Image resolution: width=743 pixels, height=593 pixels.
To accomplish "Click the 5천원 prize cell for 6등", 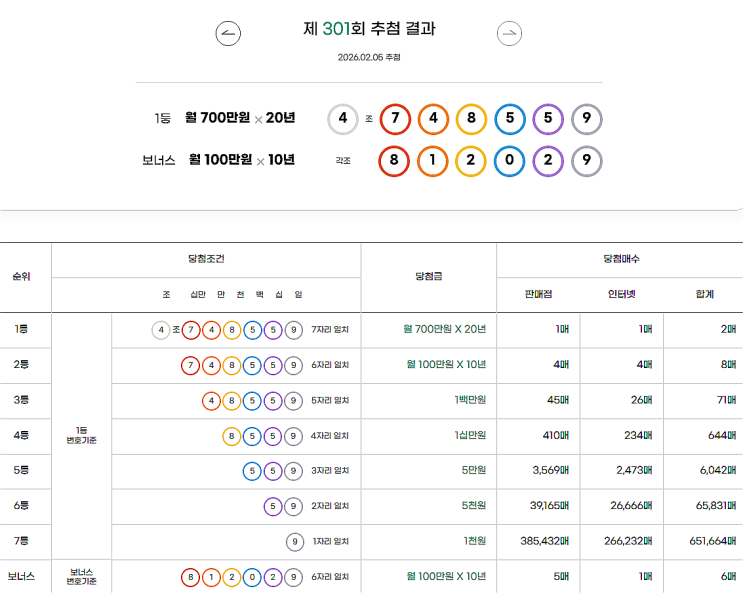I will 474,506.
